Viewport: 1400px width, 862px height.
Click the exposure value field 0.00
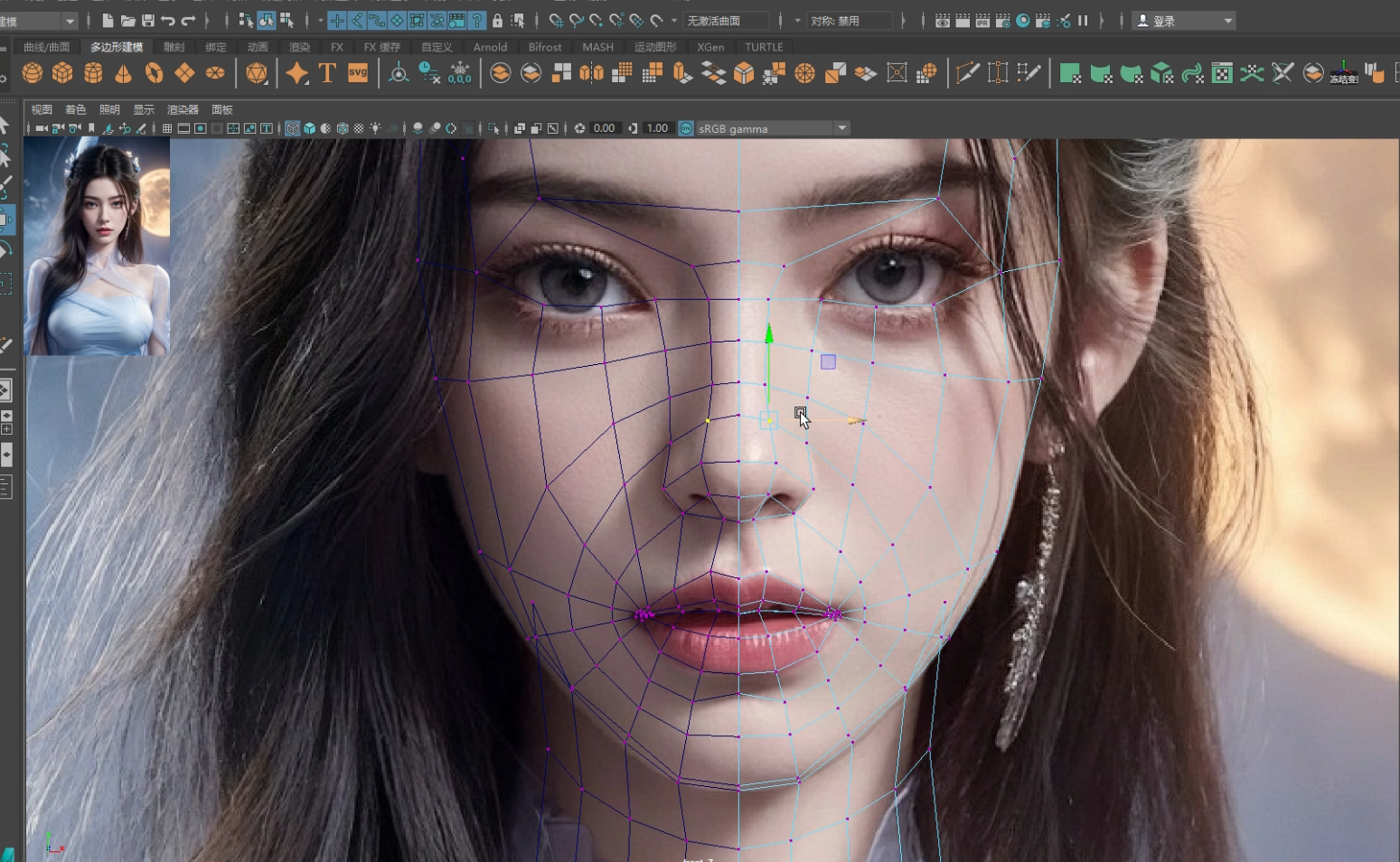point(605,128)
